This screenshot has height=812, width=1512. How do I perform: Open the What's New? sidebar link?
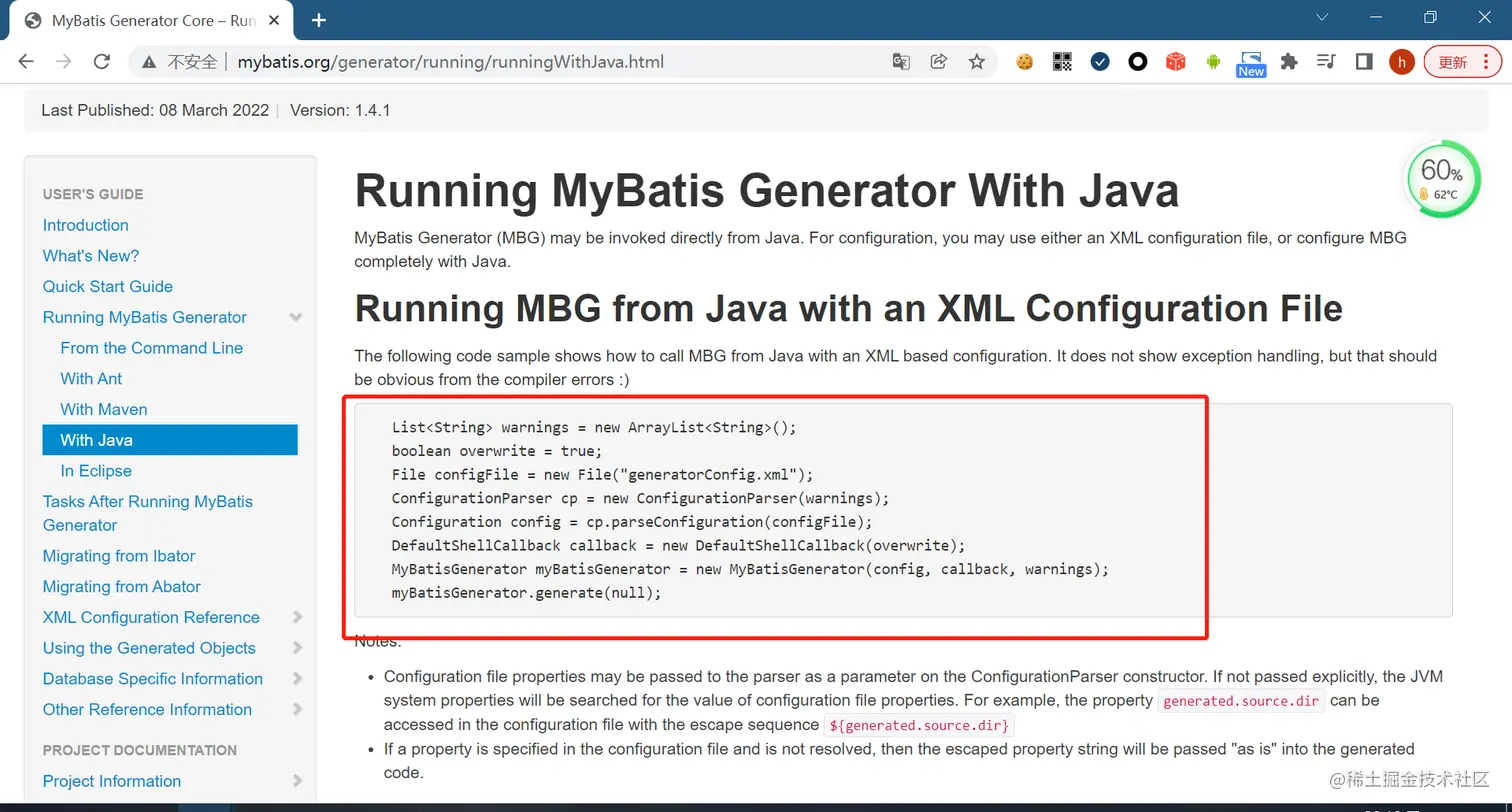pos(91,256)
